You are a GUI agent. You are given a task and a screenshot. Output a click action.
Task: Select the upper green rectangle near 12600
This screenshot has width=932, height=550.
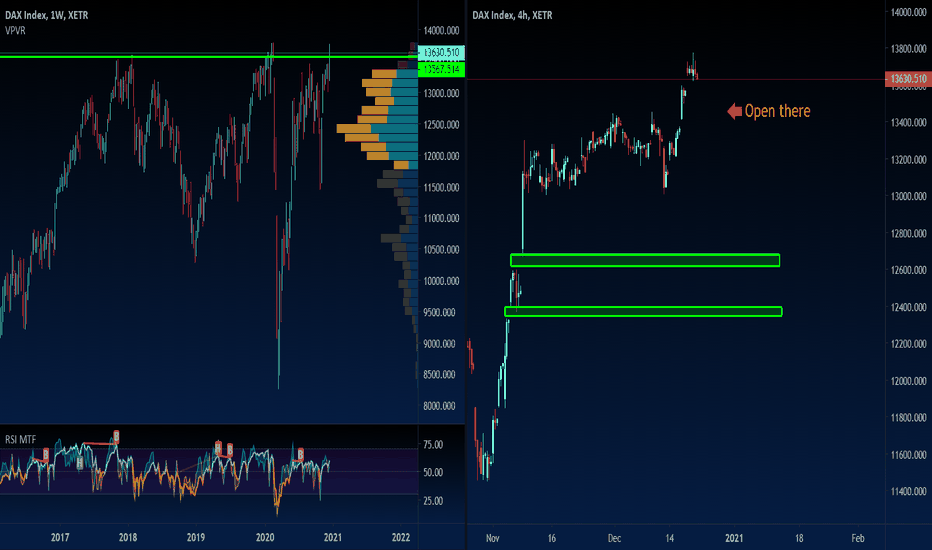tap(645, 260)
